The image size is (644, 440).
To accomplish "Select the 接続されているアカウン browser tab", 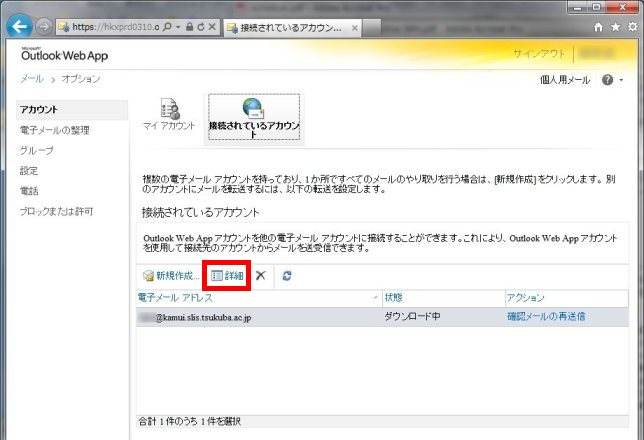I will (291, 28).
